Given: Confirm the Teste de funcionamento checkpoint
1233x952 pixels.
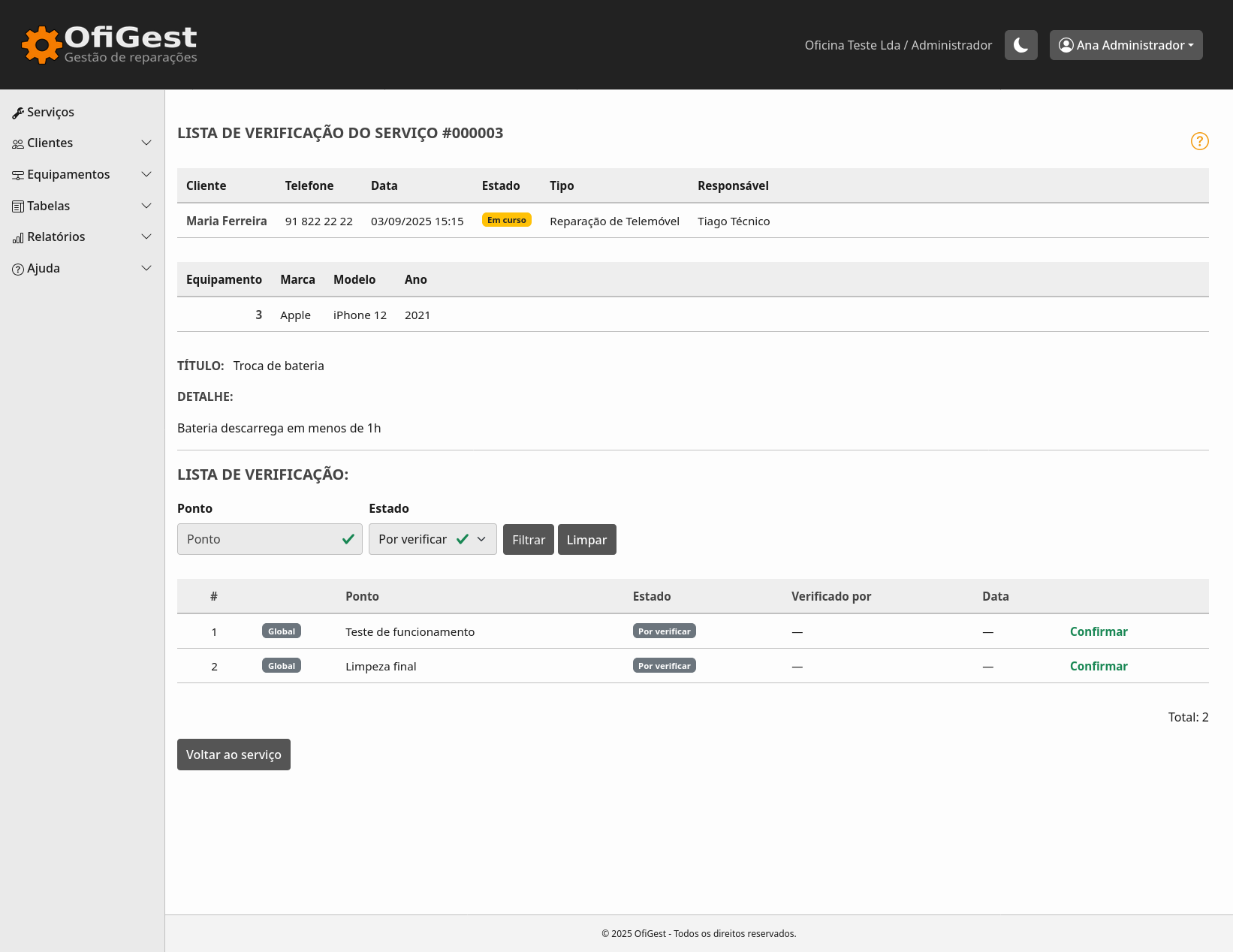Looking at the screenshot, I should (x=1098, y=631).
